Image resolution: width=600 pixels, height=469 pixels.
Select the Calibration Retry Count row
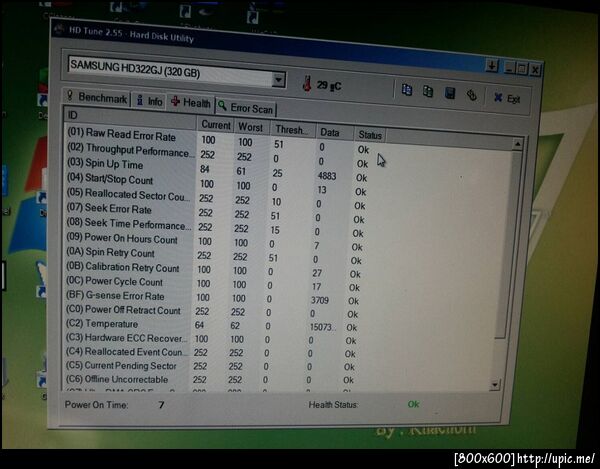point(212,269)
